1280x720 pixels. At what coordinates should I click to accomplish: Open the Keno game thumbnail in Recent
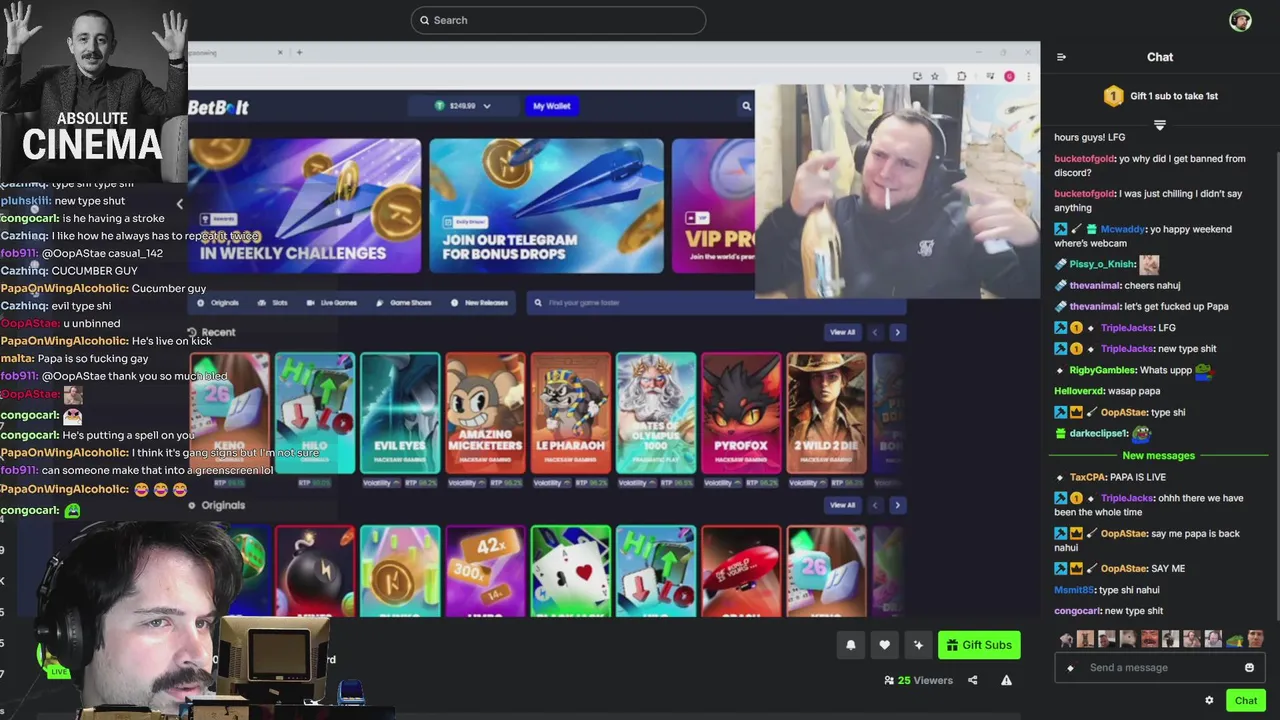coord(229,413)
